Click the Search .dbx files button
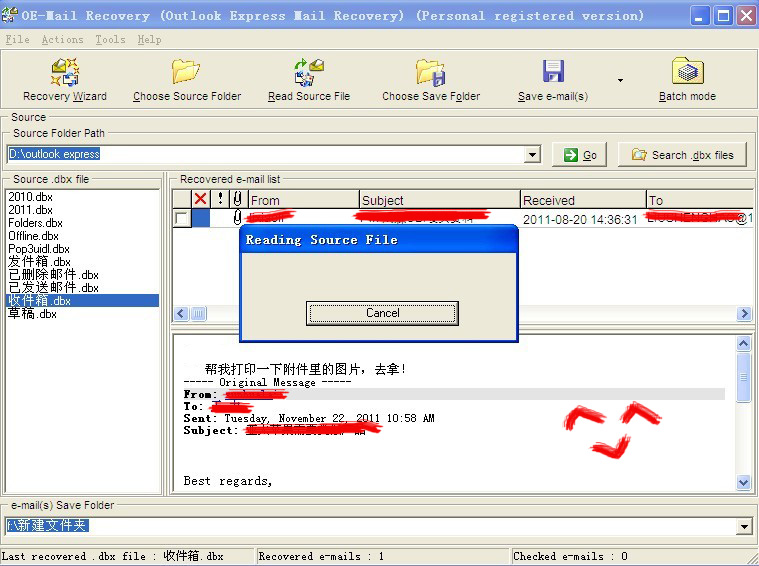Viewport: 759px width, 566px height. [x=682, y=155]
